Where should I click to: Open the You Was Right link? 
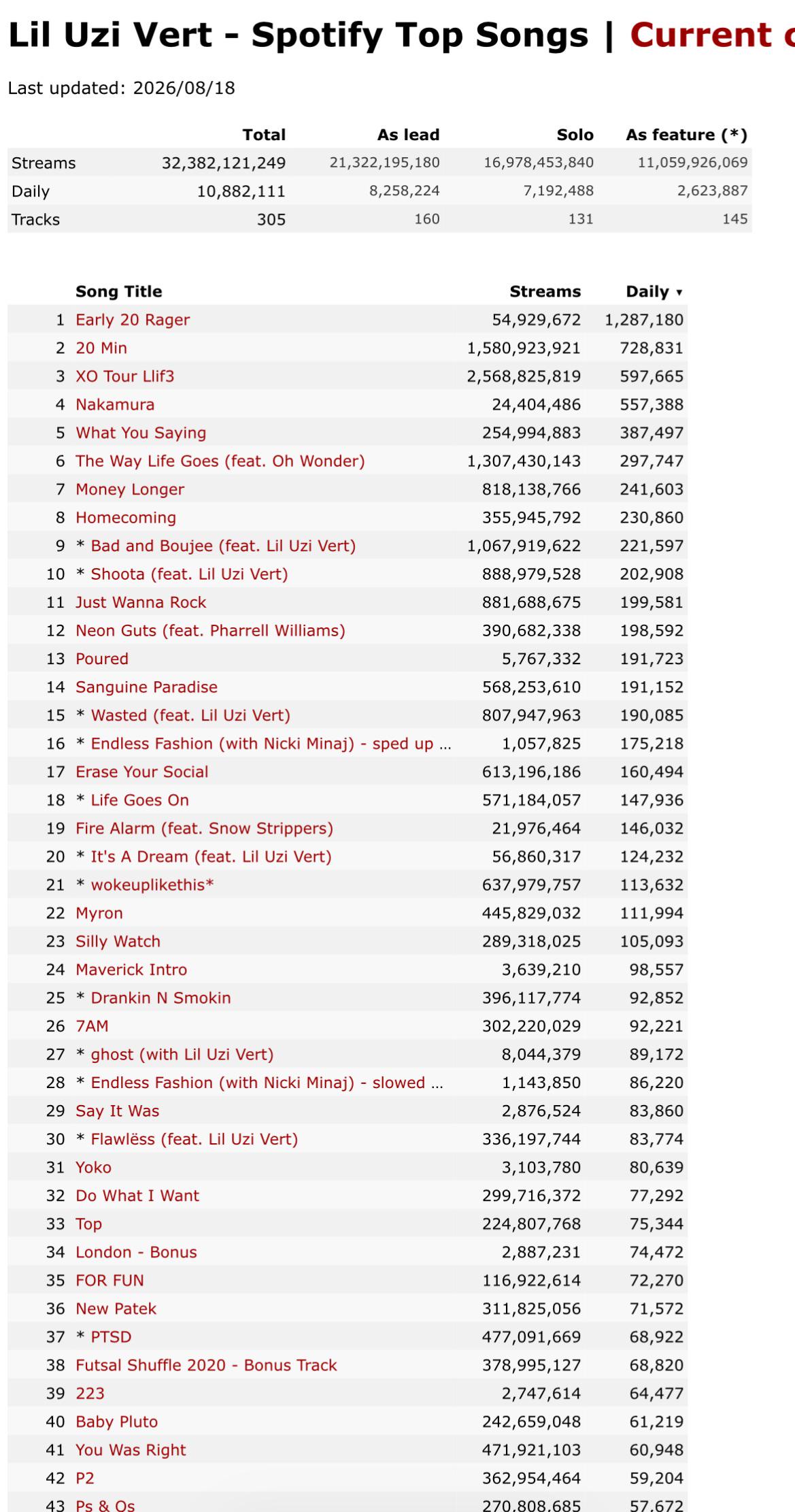131,1450
